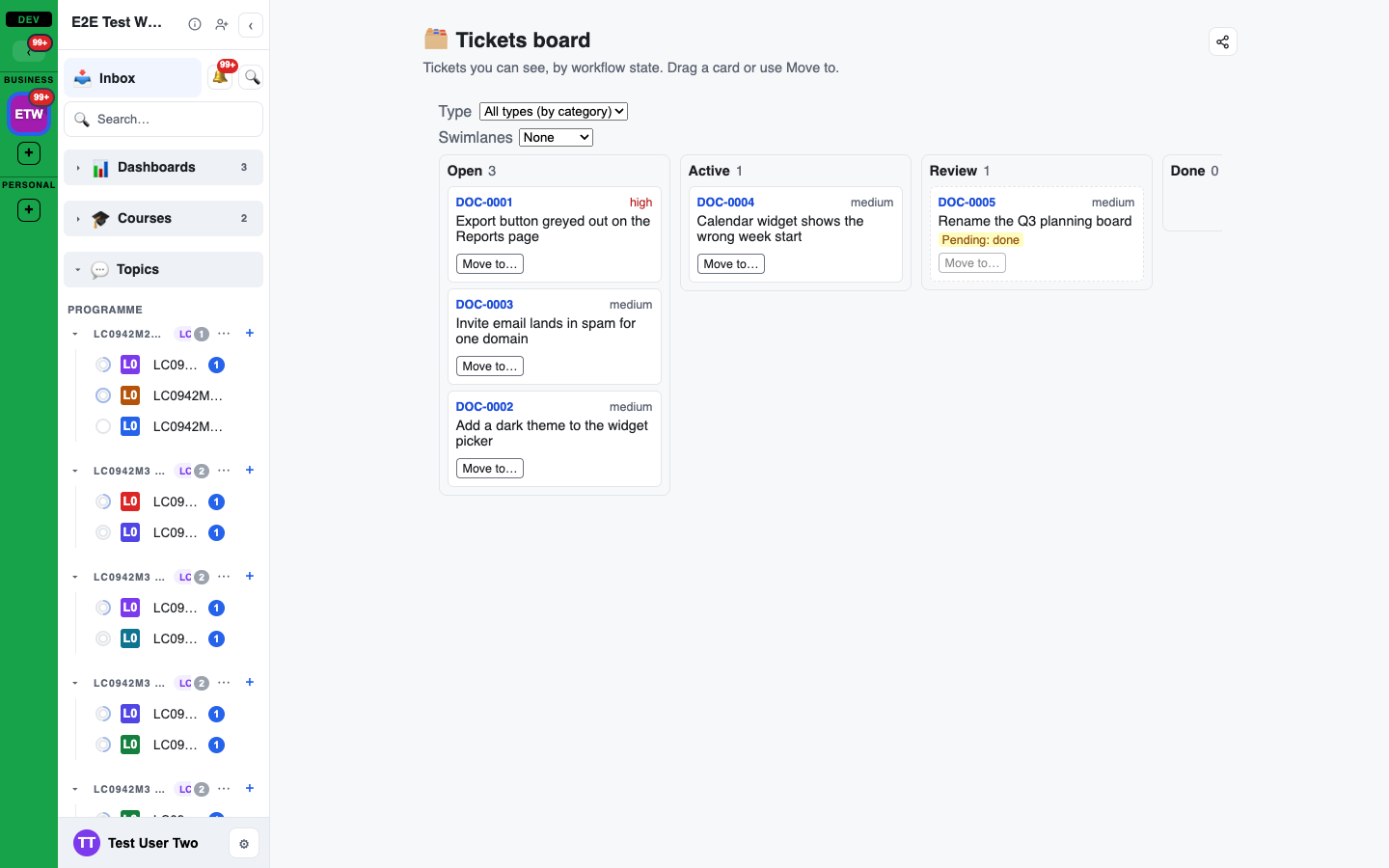Screen dimensions: 1389x868
Task: Click the invite member person-plus icon
Action: 222,24
